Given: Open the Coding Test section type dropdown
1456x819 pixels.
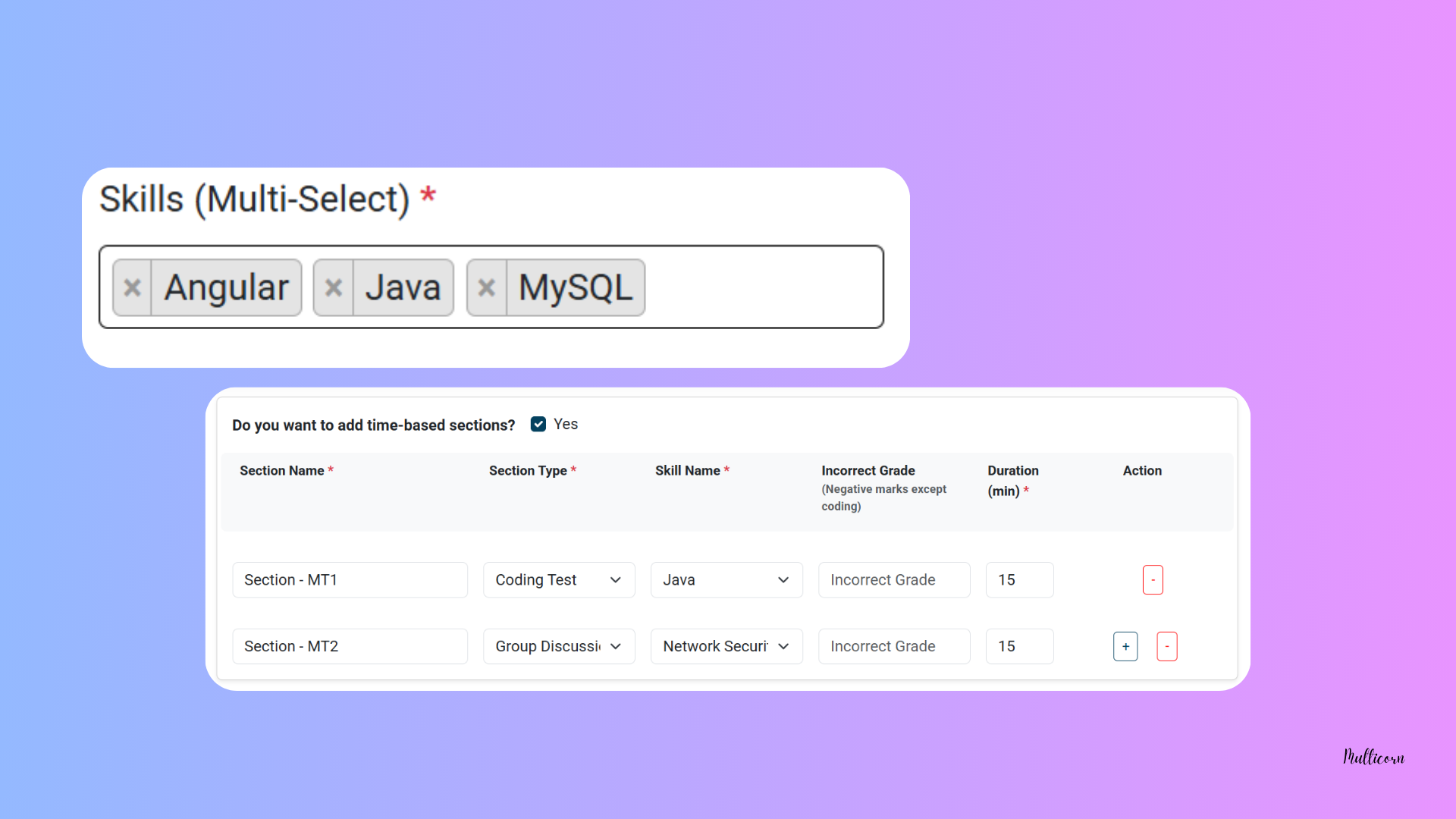Looking at the screenshot, I should (x=559, y=580).
